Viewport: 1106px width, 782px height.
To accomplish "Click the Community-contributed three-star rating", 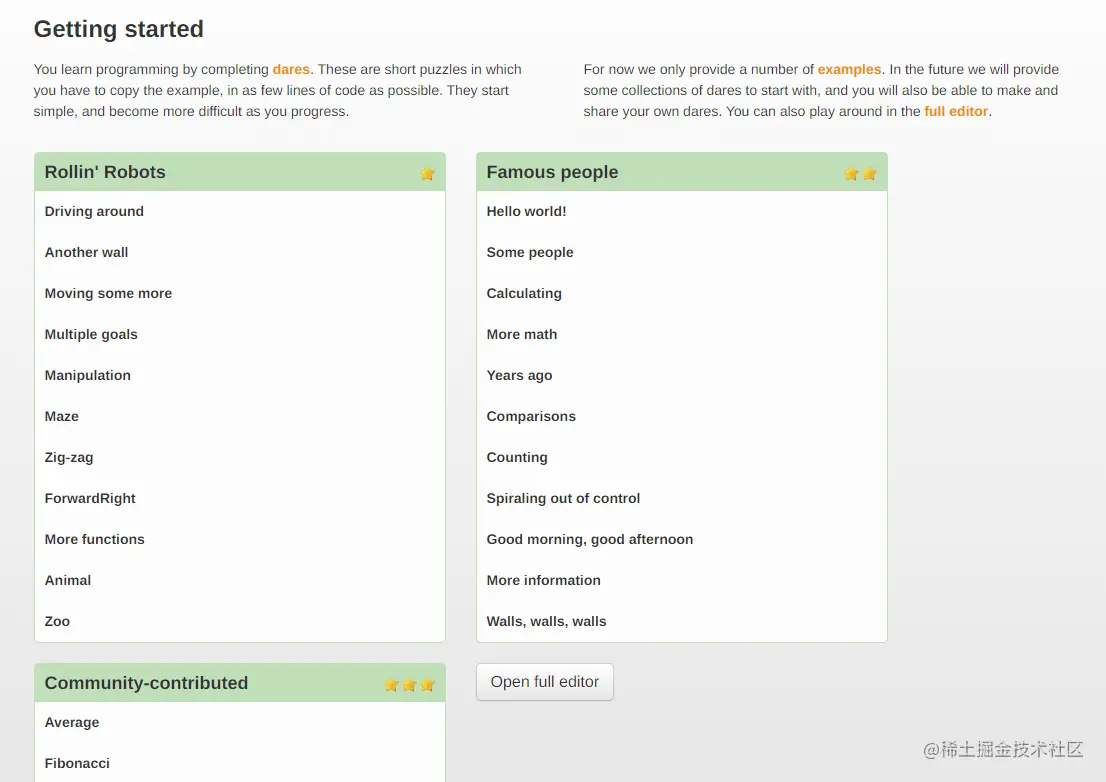I will (409, 684).
